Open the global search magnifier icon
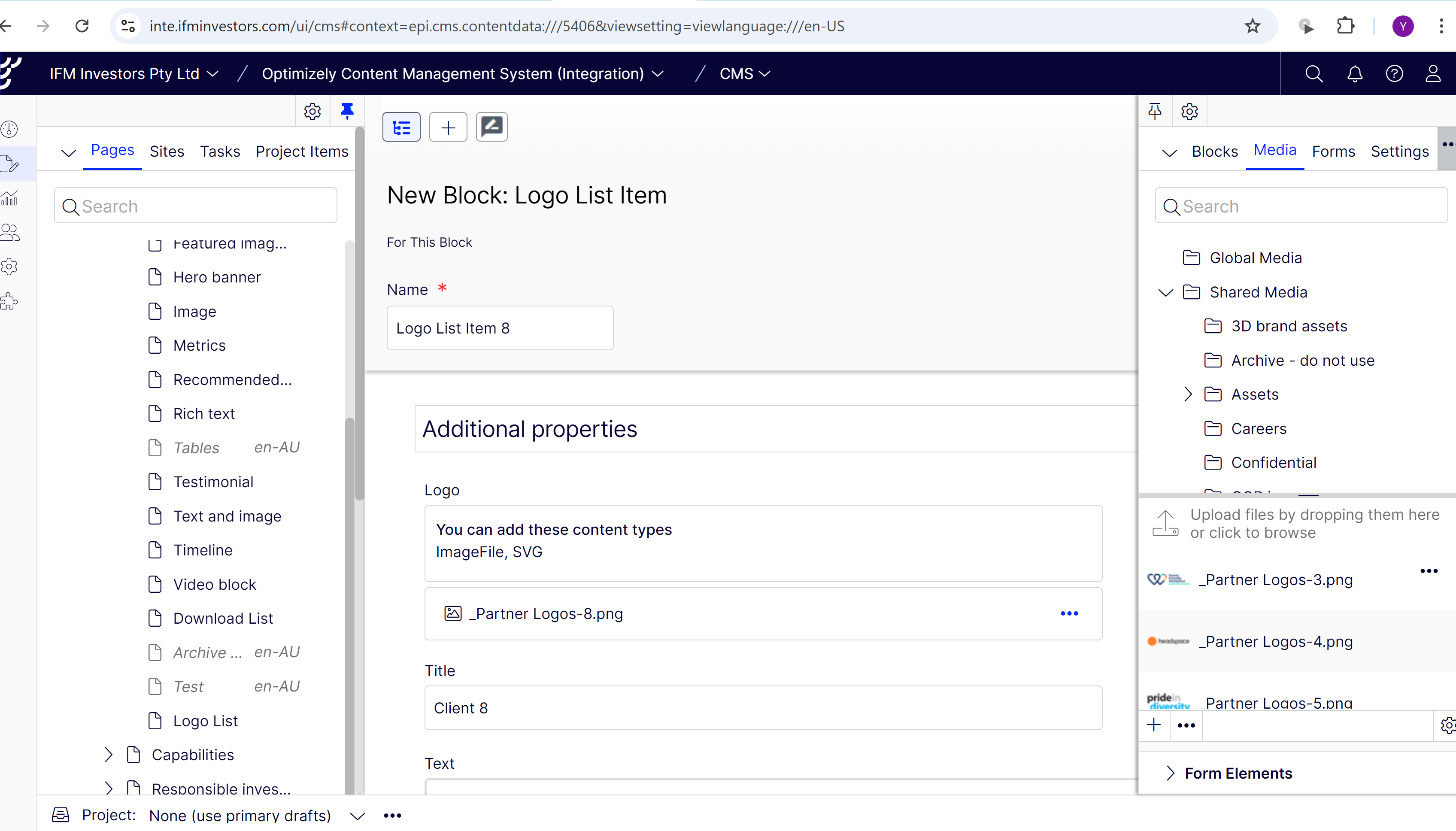 (1313, 74)
